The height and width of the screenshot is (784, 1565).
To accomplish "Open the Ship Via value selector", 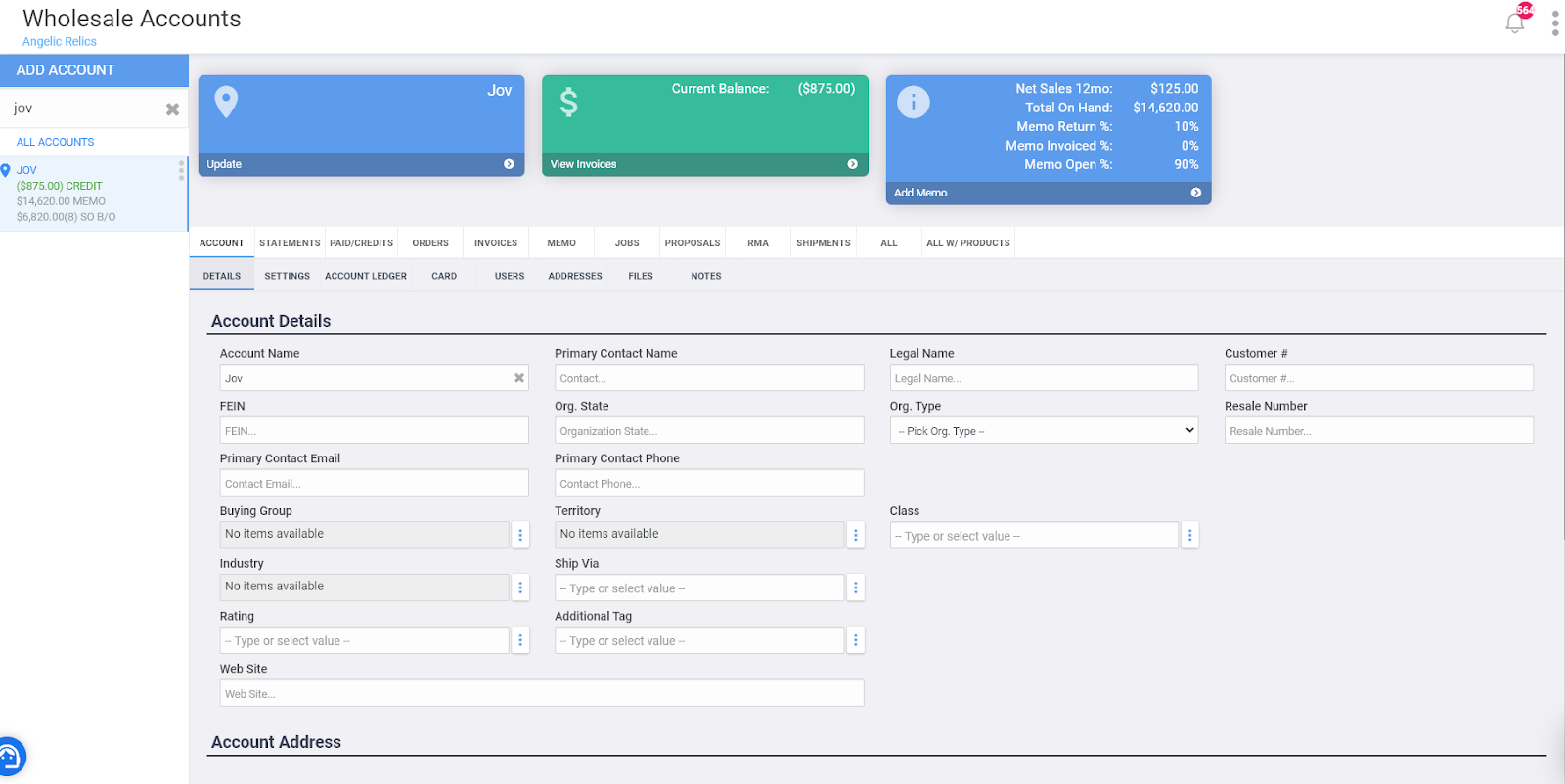I will point(699,588).
